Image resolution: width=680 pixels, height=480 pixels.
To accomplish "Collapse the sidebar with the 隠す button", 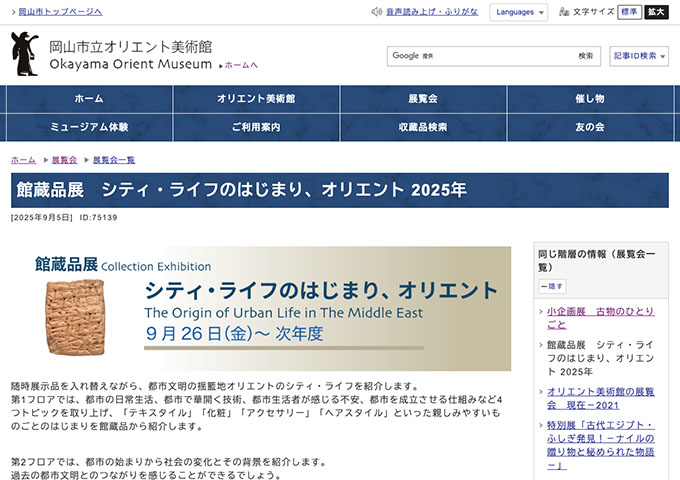I will (x=552, y=286).
